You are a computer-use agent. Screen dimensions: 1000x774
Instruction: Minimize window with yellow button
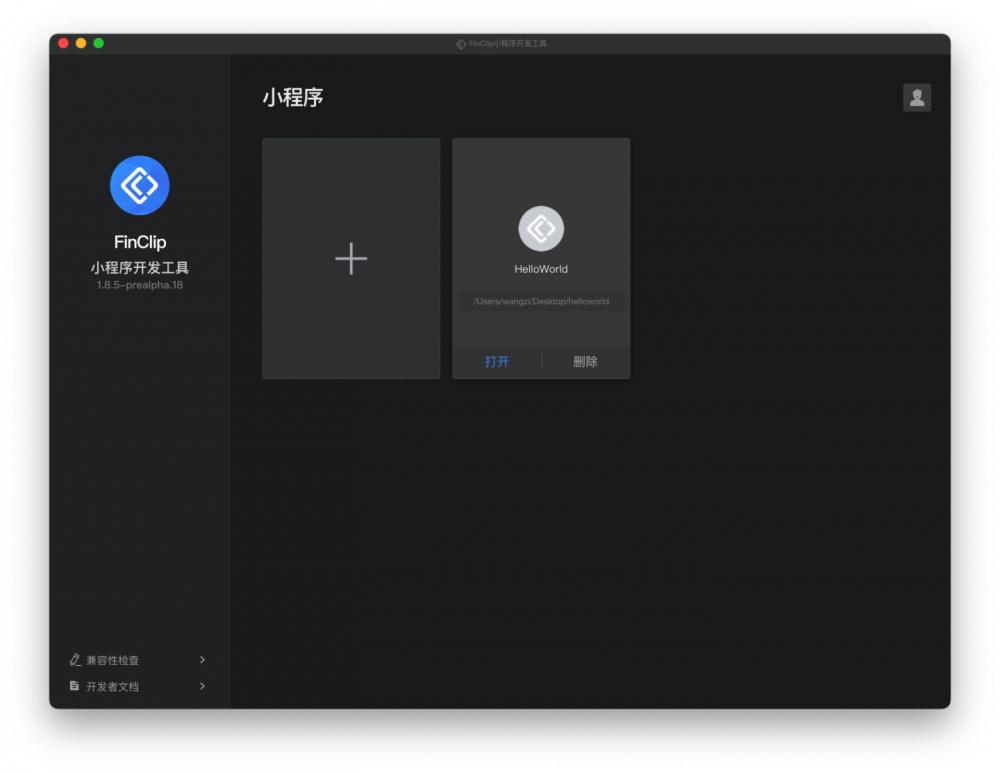[81, 43]
